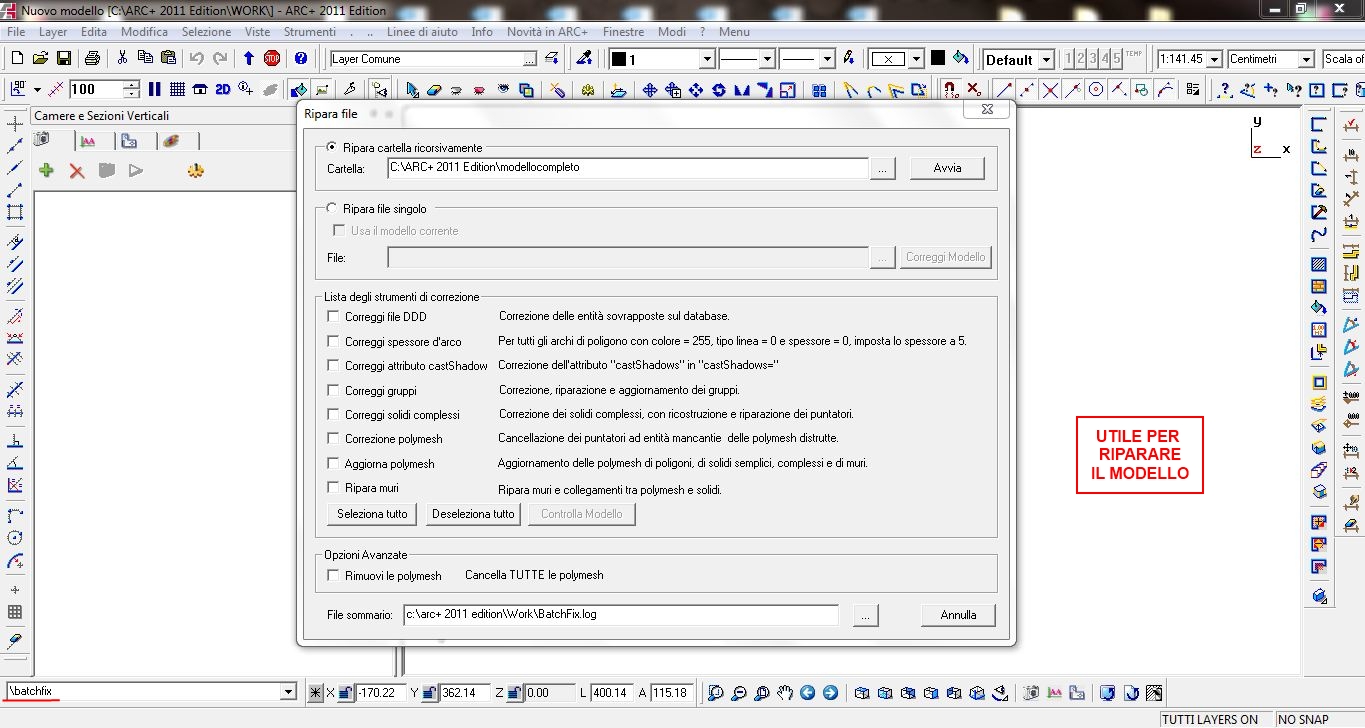The height and width of the screenshot is (728, 1365).
Task: Click the blue up arrow icon
Action: (x=249, y=59)
